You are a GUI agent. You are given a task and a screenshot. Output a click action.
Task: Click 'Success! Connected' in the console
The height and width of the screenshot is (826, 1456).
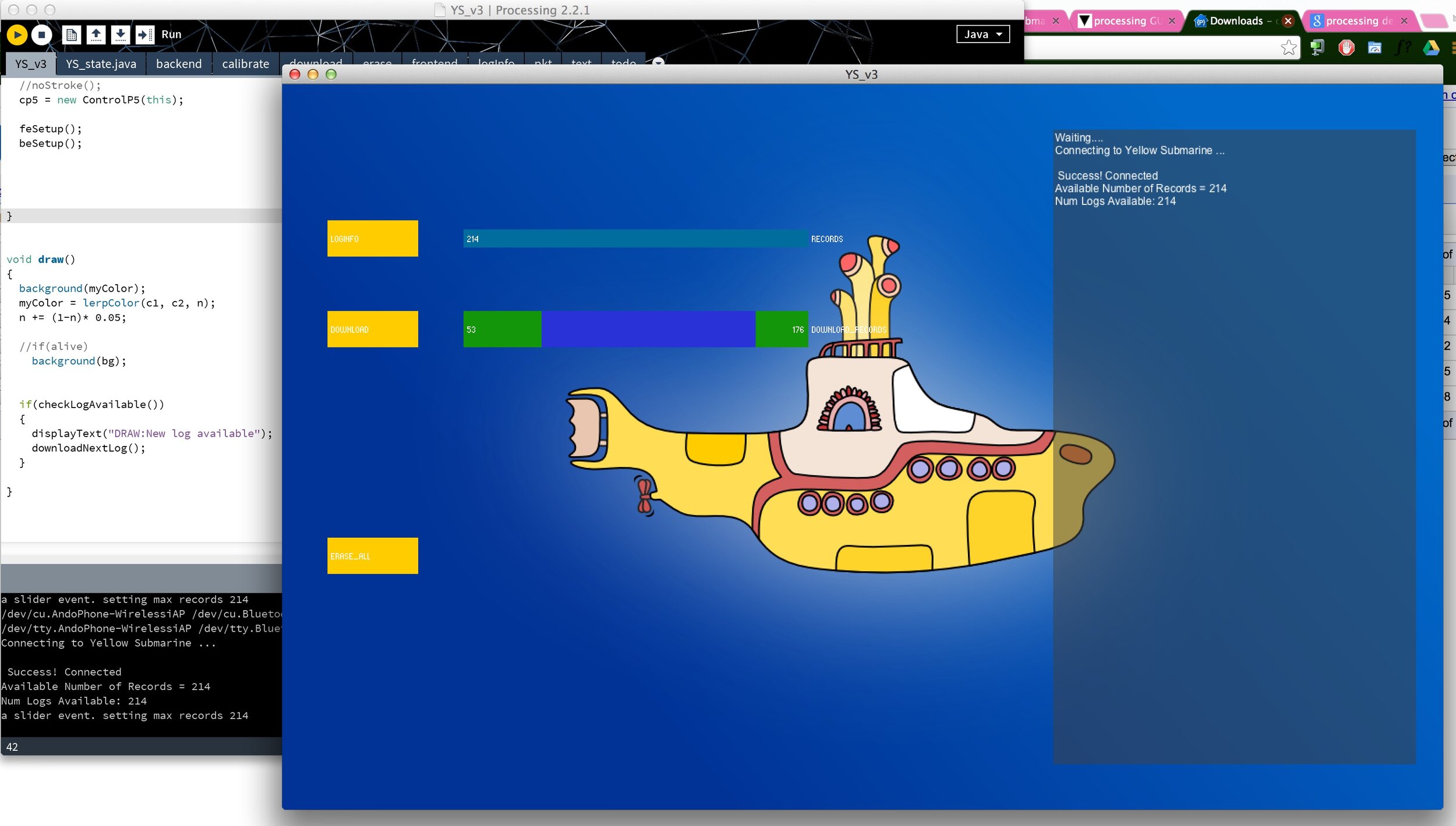[64, 672]
